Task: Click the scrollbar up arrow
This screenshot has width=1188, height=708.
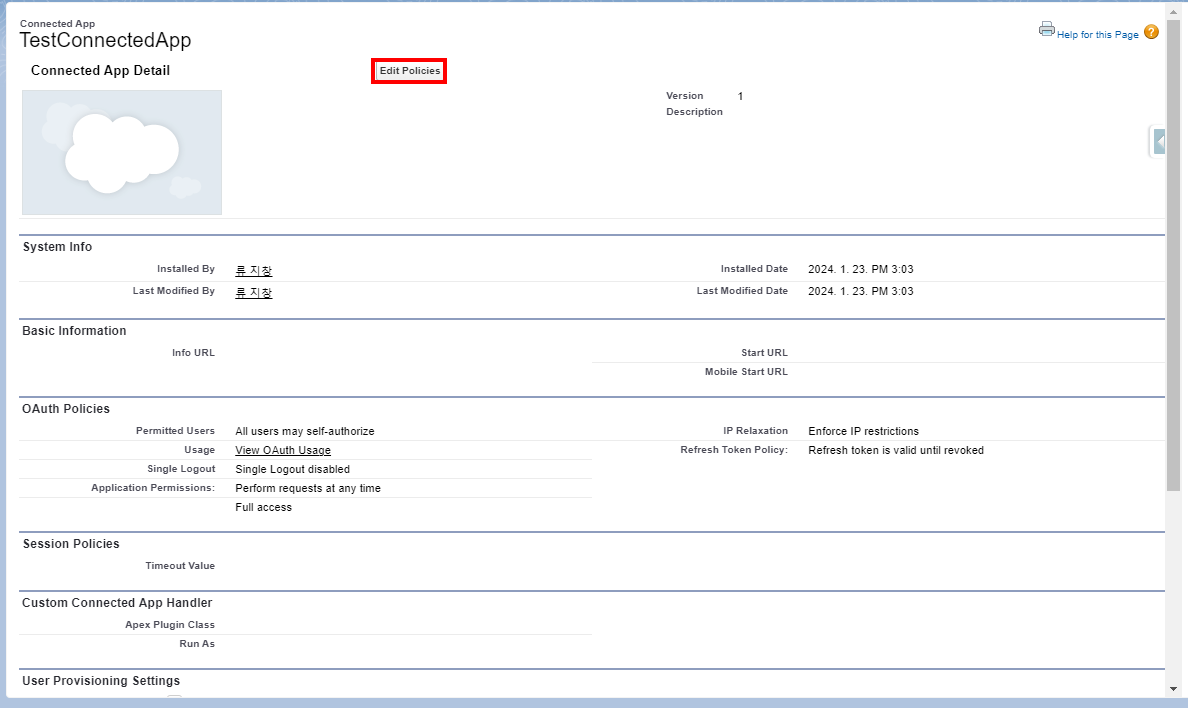Action: pos(1173,11)
